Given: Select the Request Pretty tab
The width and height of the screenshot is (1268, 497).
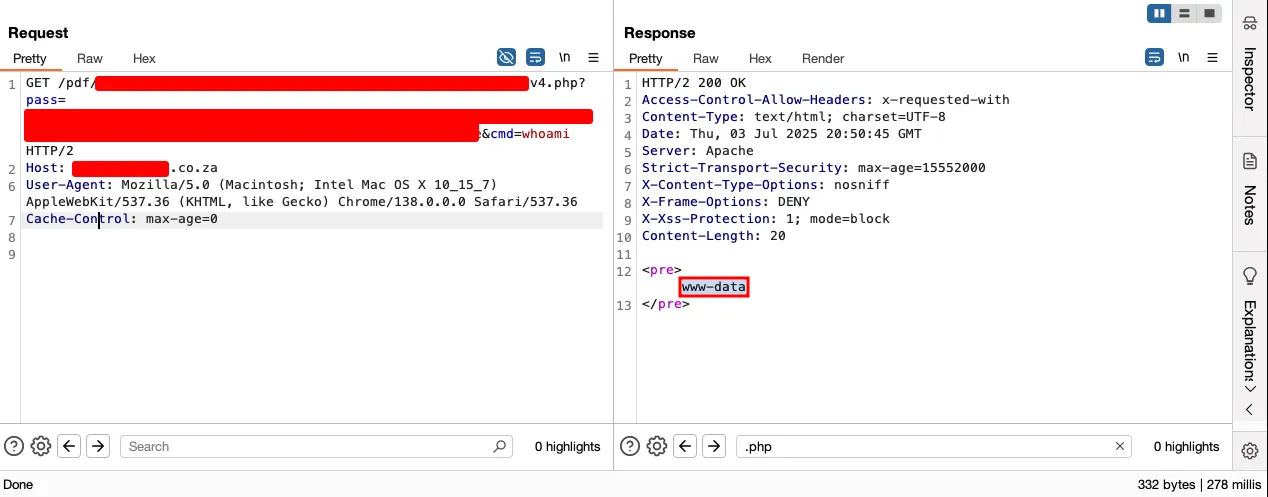Looking at the screenshot, I should pos(30,59).
